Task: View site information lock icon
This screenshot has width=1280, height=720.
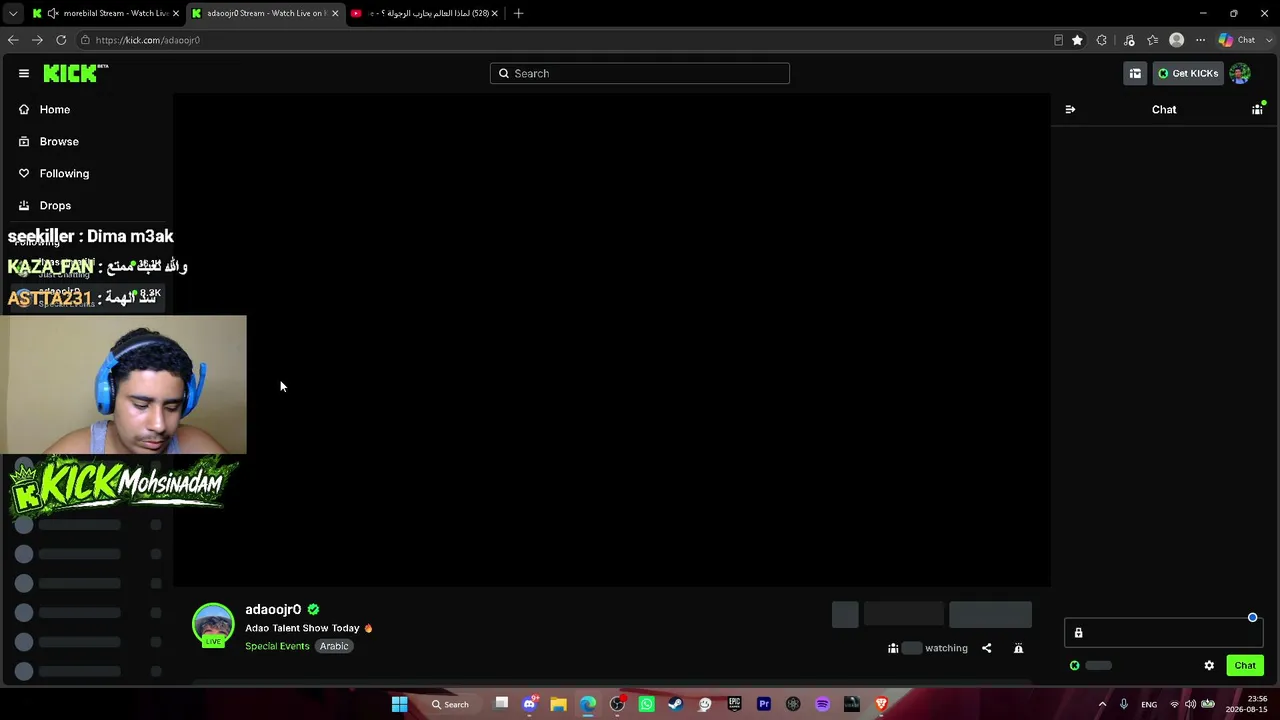Action: (x=86, y=40)
